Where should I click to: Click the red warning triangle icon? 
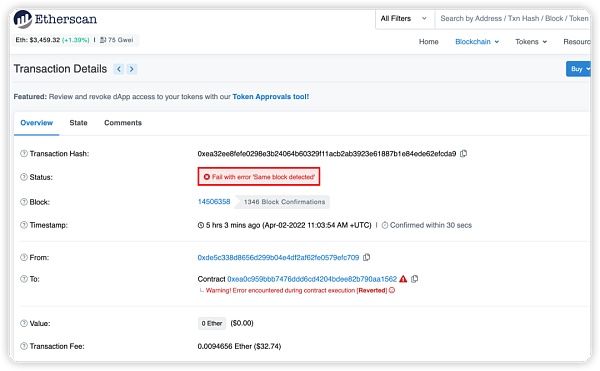click(x=403, y=279)
